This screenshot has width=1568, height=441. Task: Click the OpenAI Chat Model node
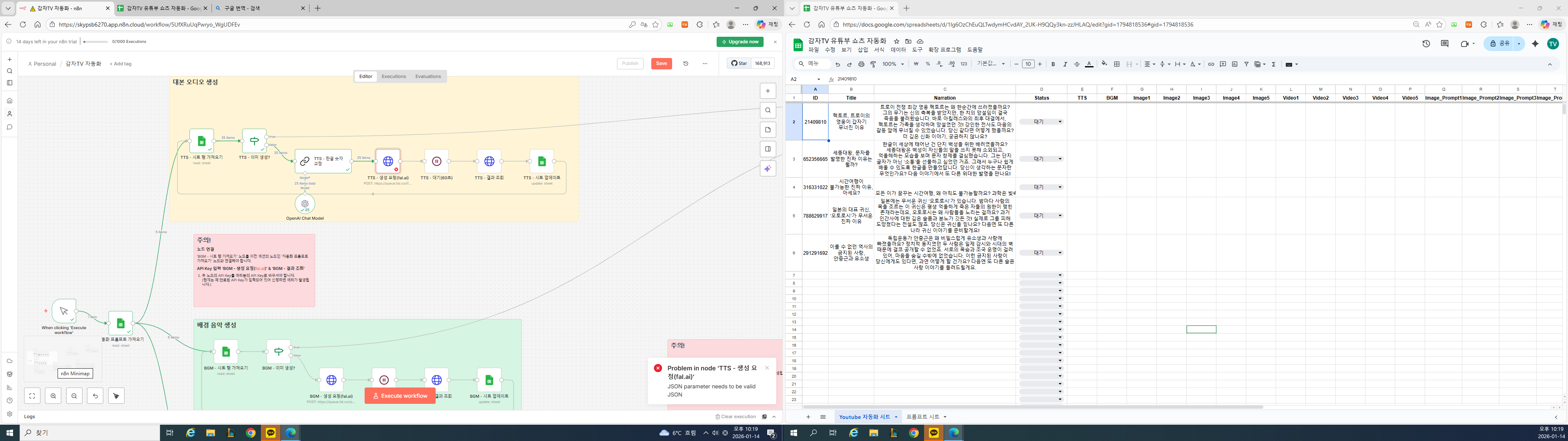[x=304, y=204]
